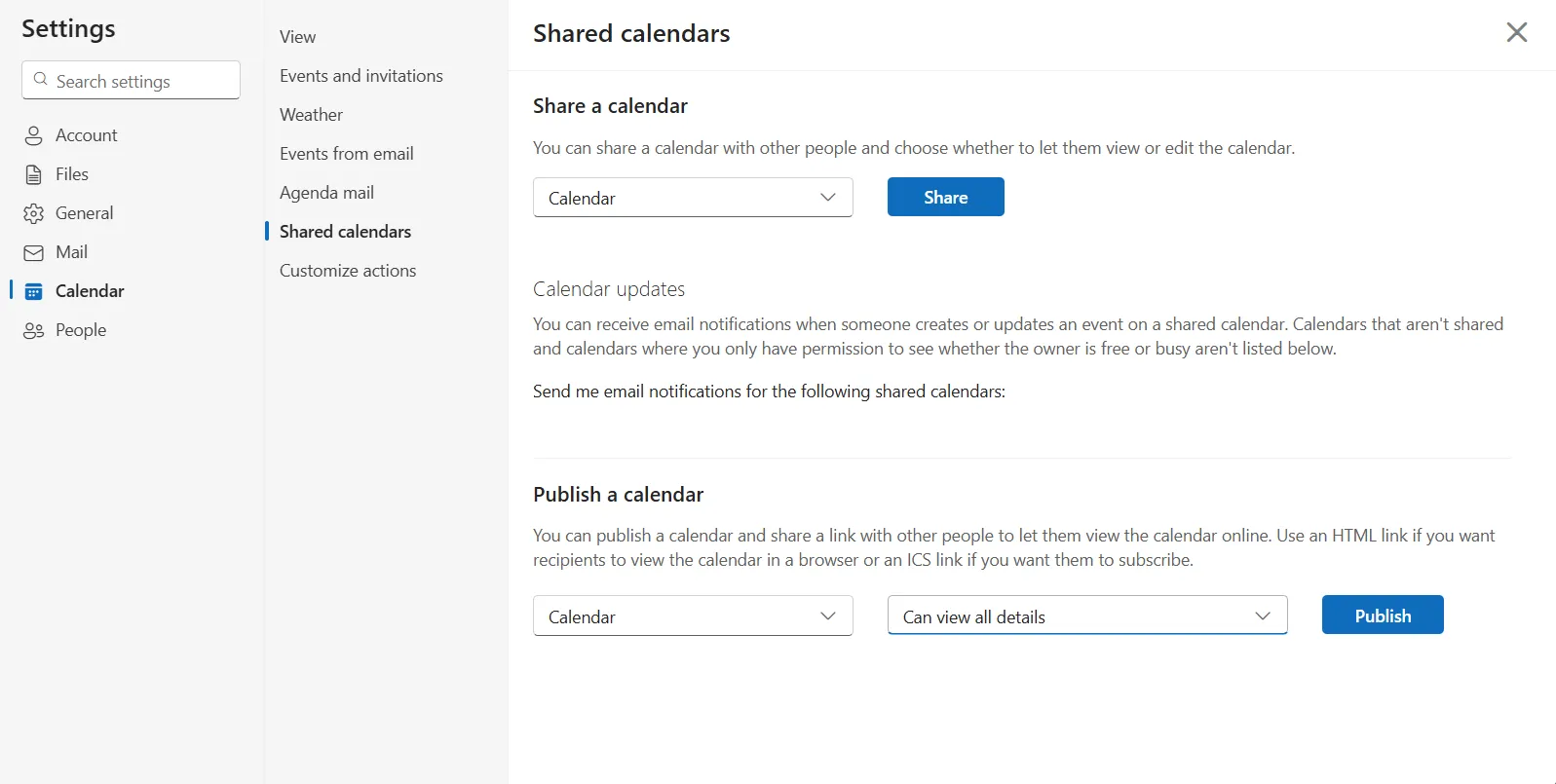Close the settings panel with X
The width and height of the screenshot is (1556, 784).
coord(1516,32)
